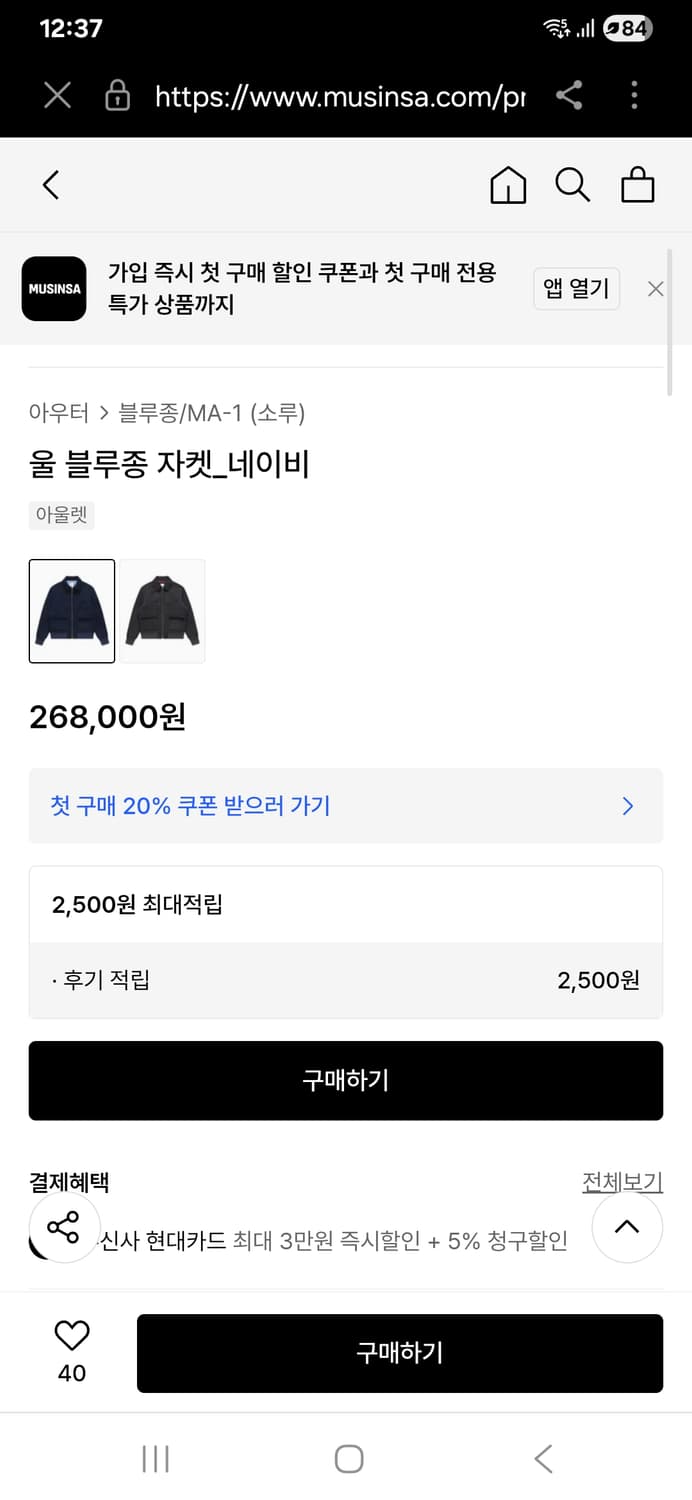Tap the MUSINSA logo in the banner
The width and height of the screenshot is (692, 1500).
[x=54, y=289]
